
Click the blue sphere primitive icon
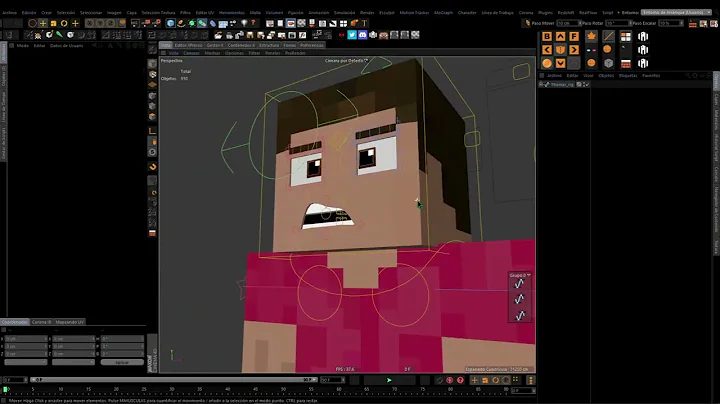click(x=171, y=23)
